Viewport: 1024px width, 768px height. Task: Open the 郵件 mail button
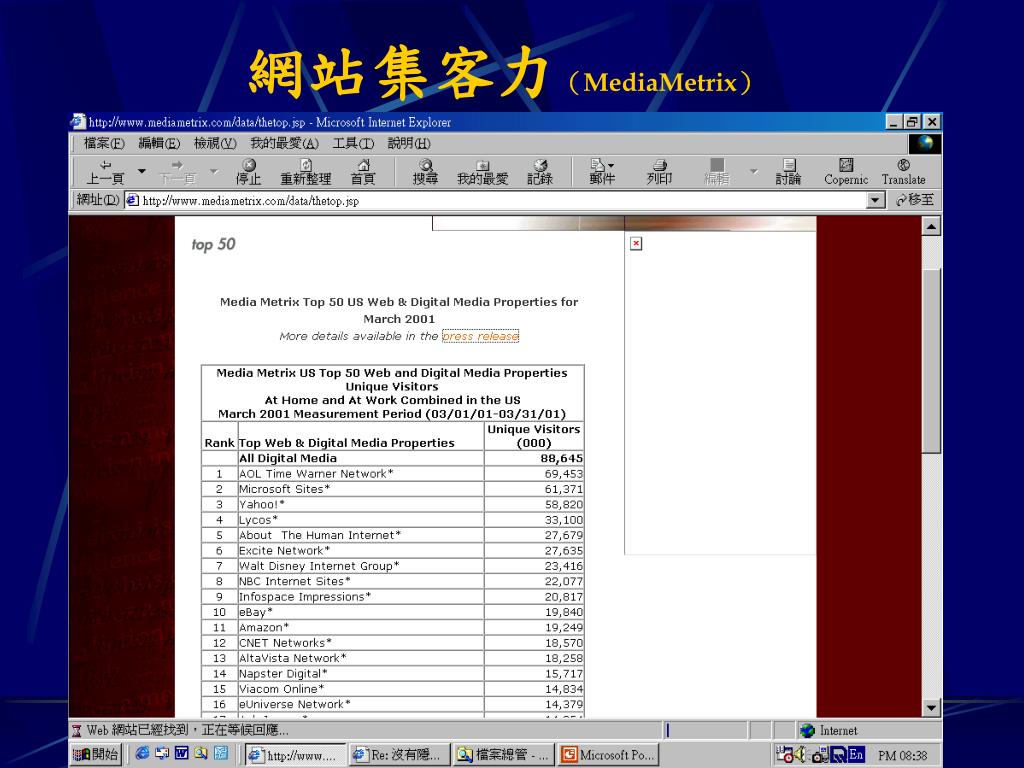(601, 172)
